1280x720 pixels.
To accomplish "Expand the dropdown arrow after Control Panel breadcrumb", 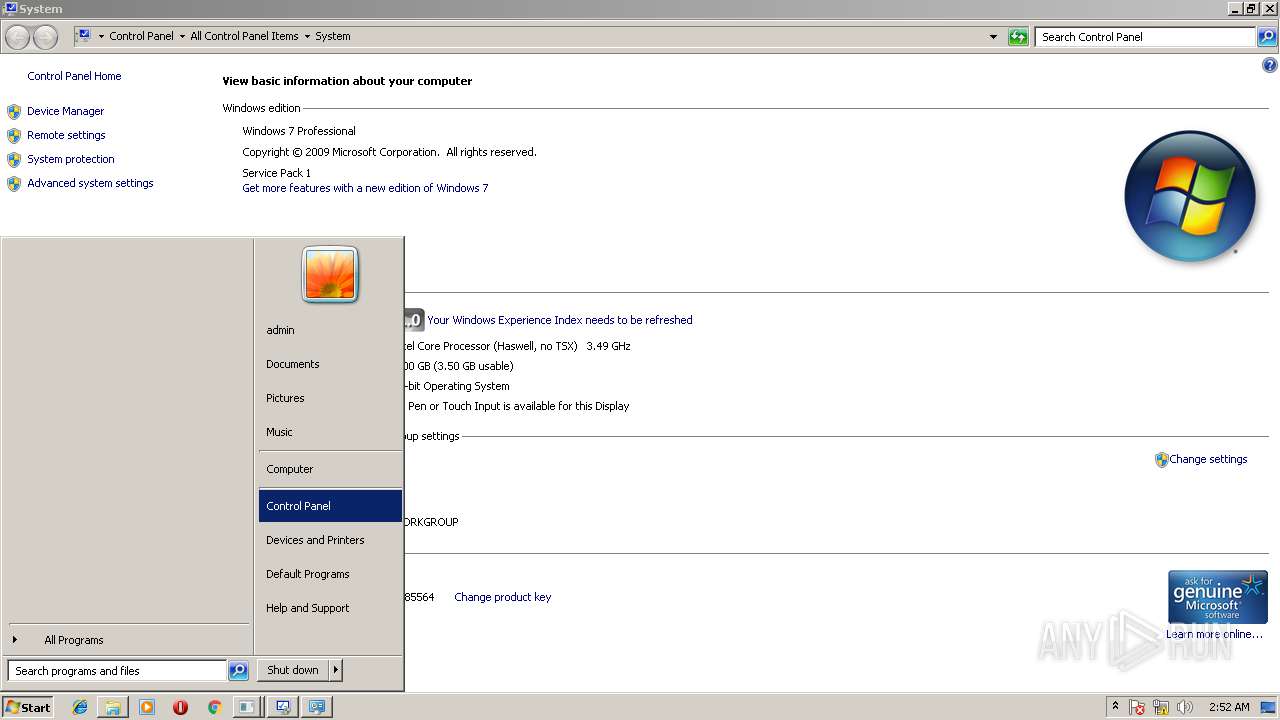I will [182, 36].
